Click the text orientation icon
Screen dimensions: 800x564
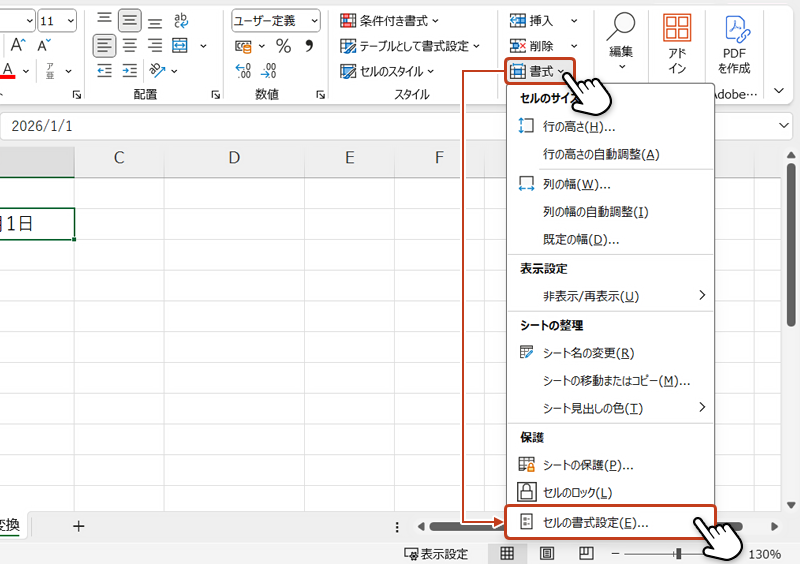(x=157, y=70)
